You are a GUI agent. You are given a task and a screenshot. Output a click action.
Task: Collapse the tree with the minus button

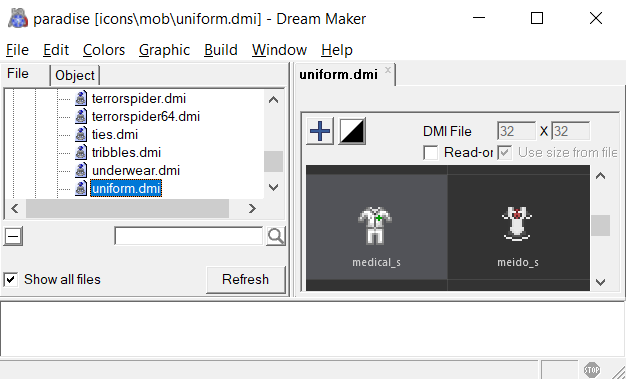[13, 236]
